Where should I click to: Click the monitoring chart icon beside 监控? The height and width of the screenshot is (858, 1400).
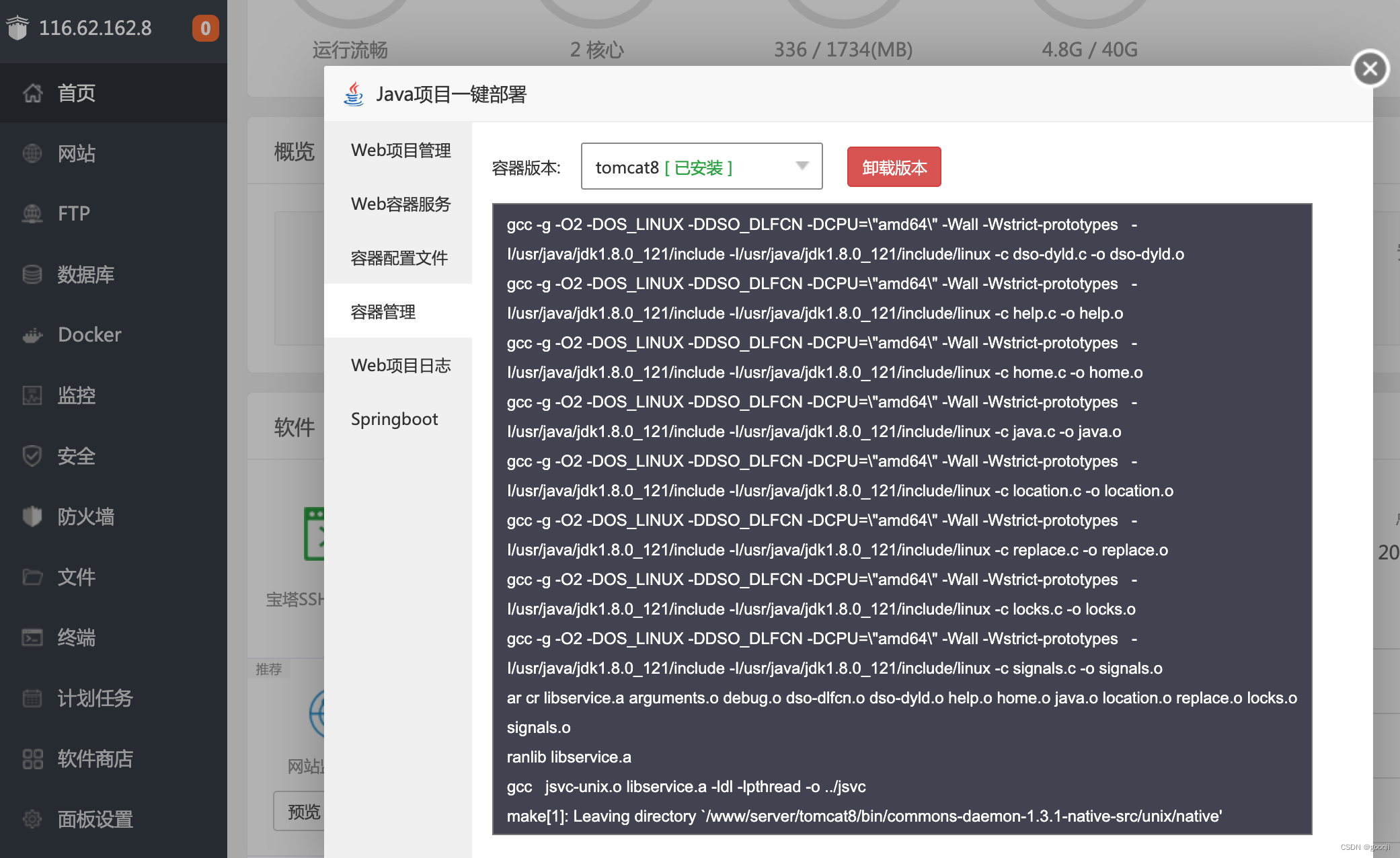pos(32,395)
